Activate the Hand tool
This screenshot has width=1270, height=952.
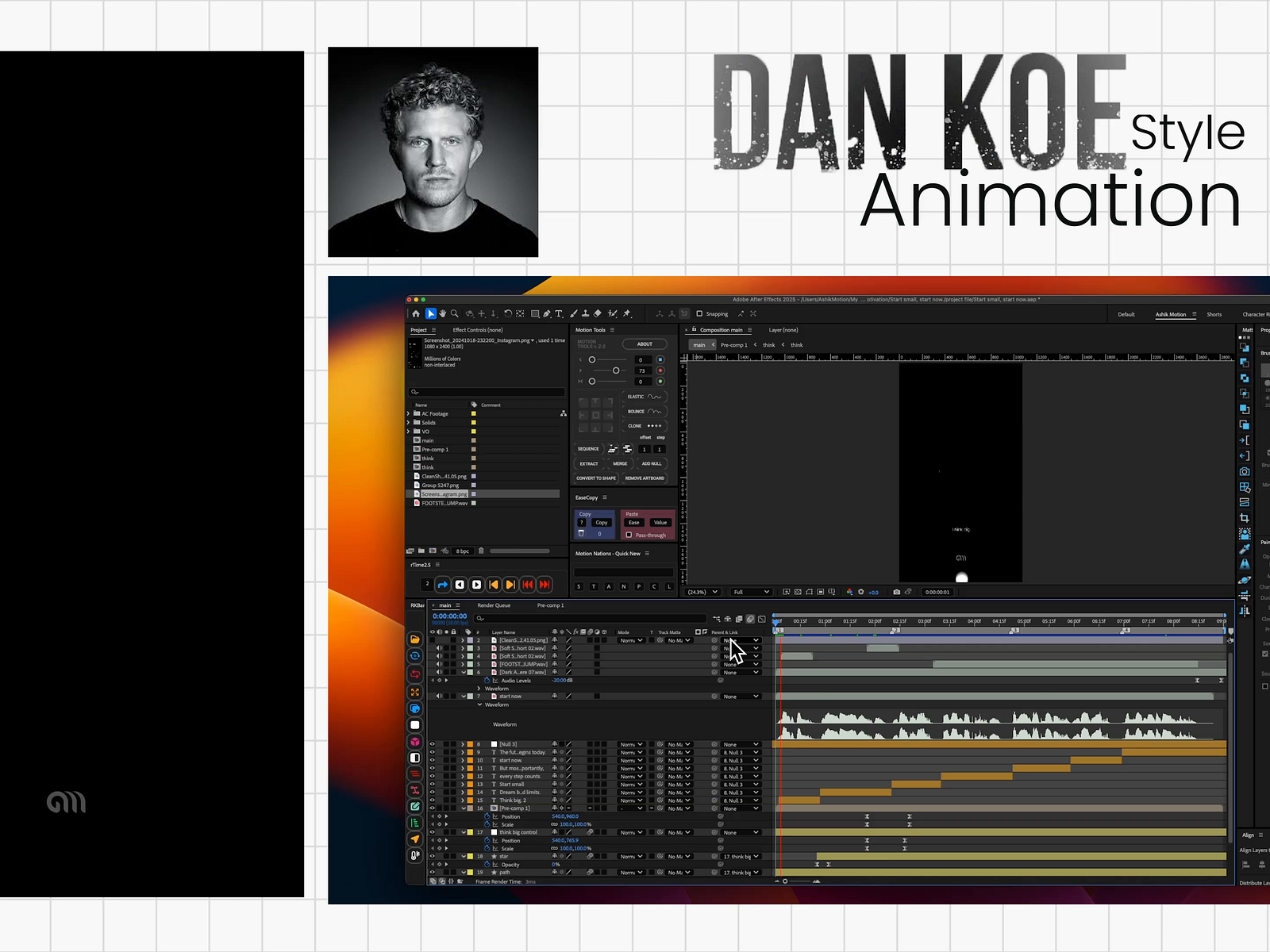coord(443,314)
